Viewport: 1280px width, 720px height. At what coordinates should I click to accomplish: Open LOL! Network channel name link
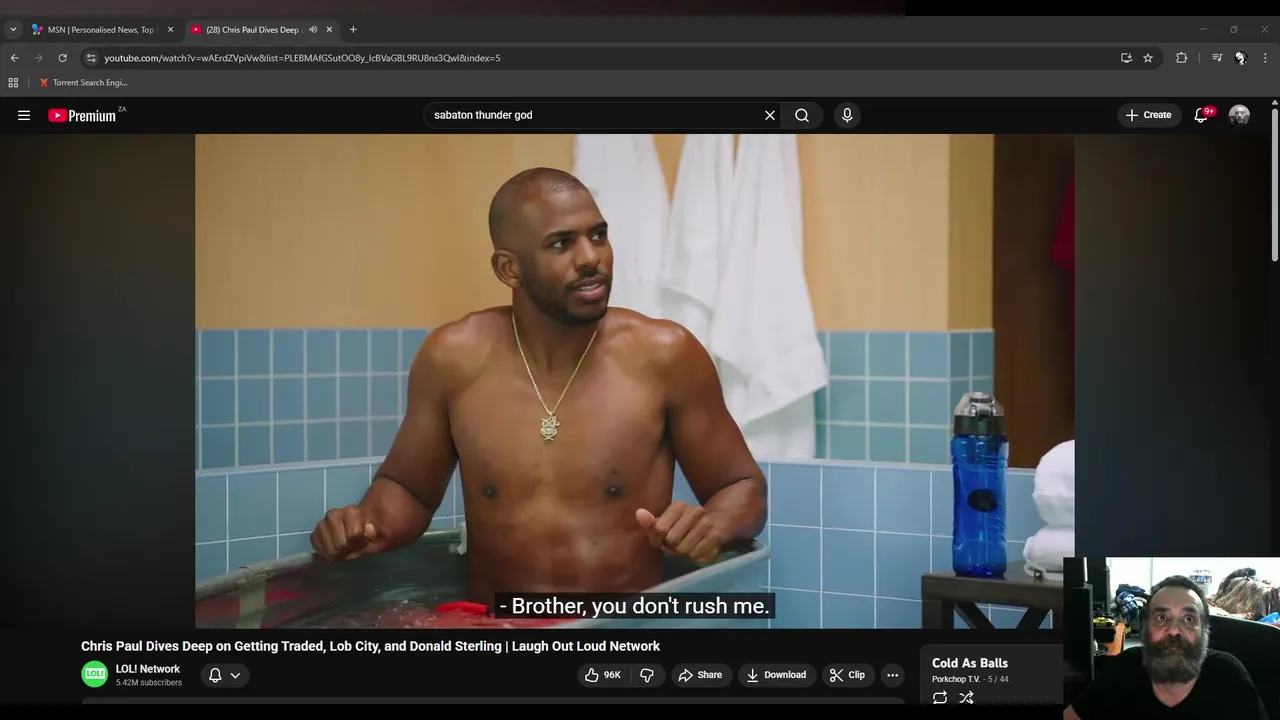(x=148, y=669)
